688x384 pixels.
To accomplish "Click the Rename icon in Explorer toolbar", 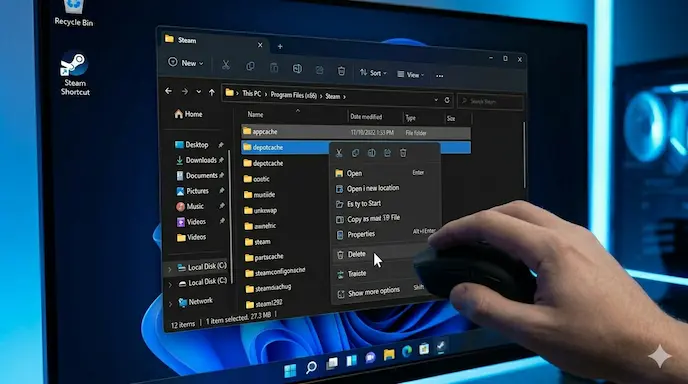I will coord(297,68).
